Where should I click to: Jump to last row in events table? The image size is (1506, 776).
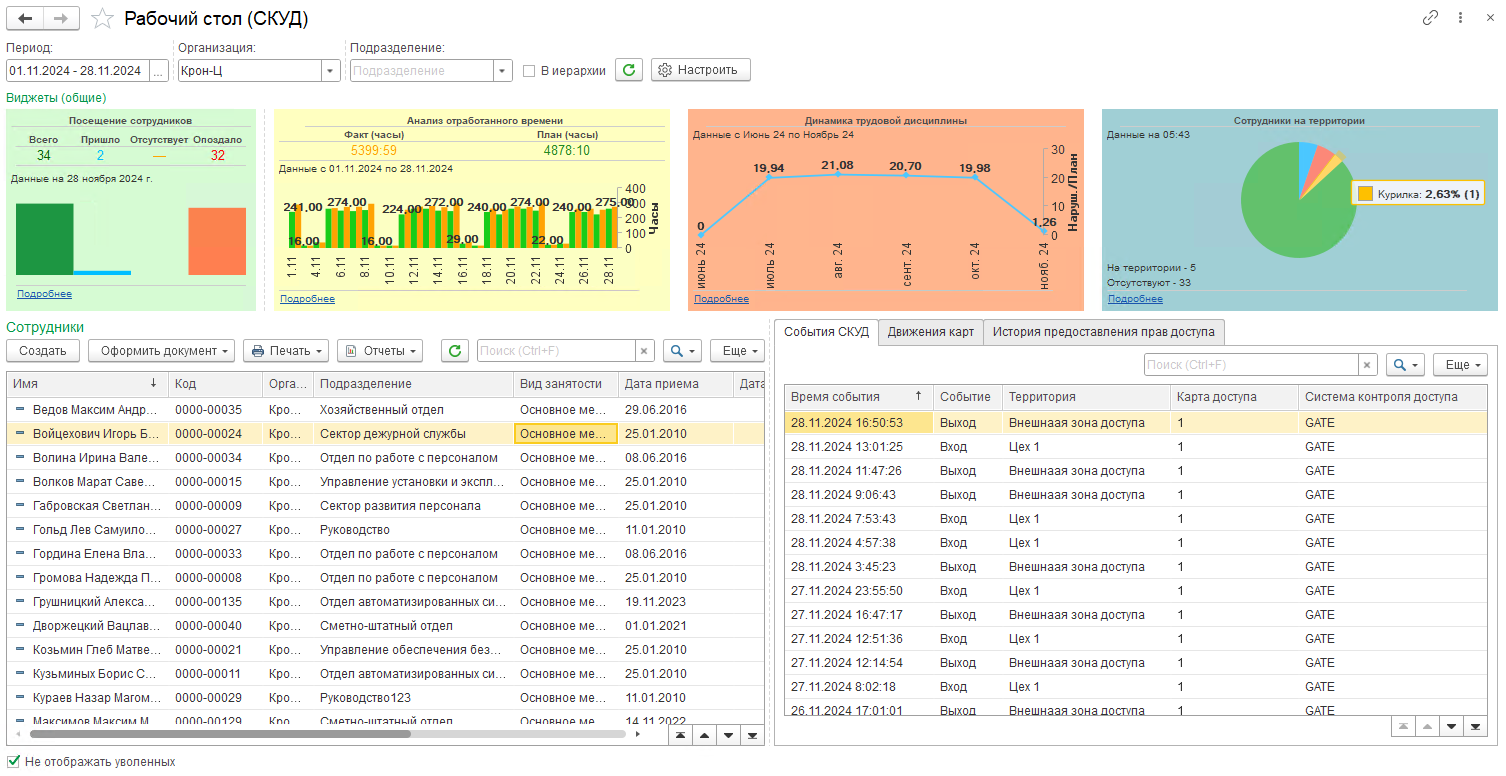(1475, 727)
